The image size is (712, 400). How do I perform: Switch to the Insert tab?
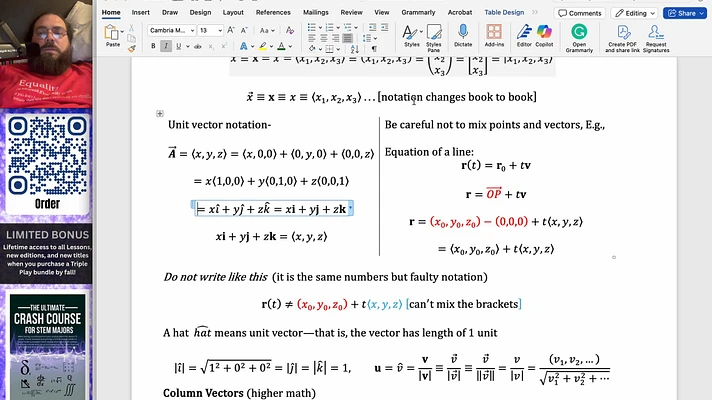click(x=140, y=12)
